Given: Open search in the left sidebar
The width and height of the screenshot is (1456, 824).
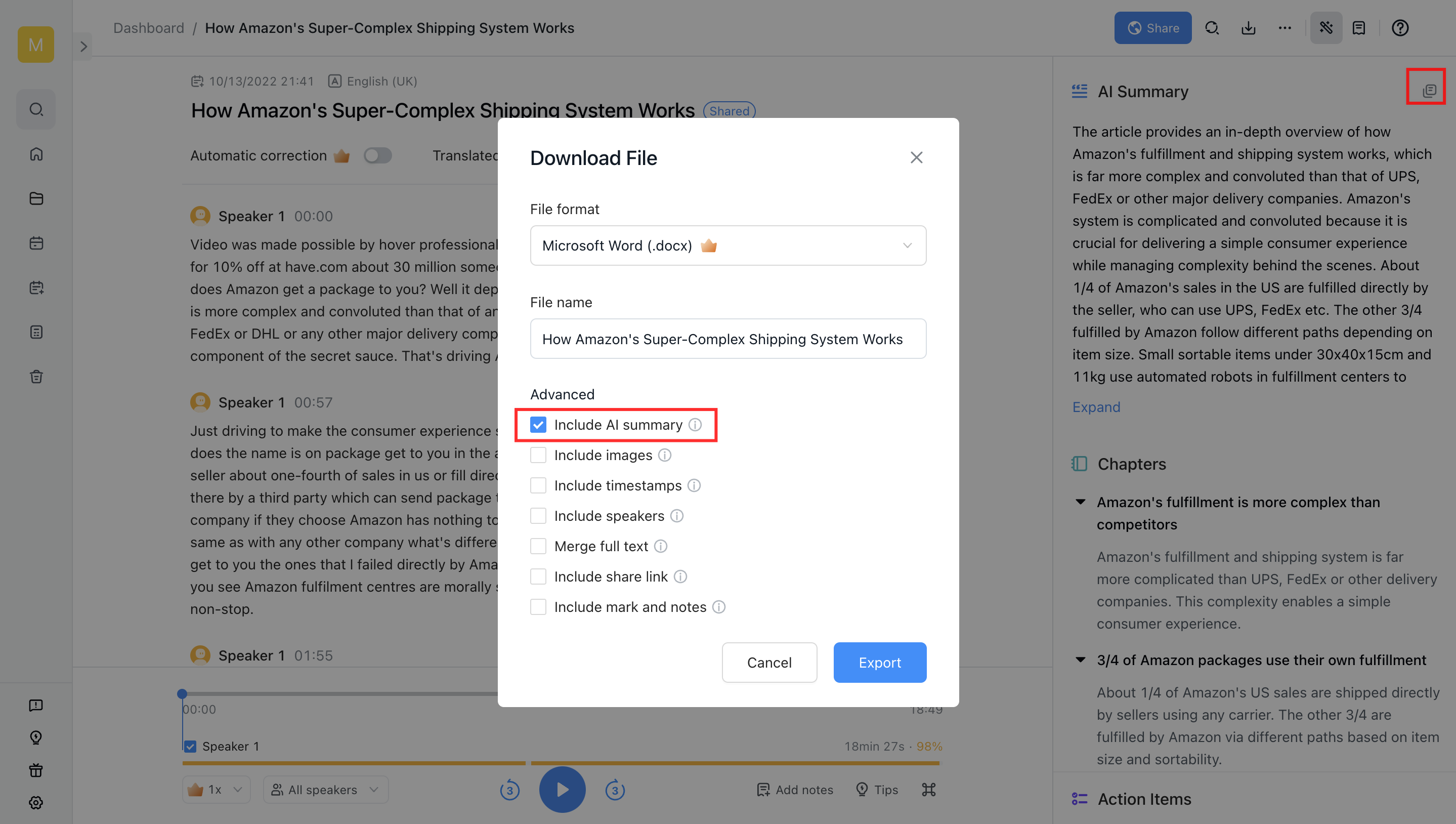Looking at the screenshot, I should [x=36, y=109].
